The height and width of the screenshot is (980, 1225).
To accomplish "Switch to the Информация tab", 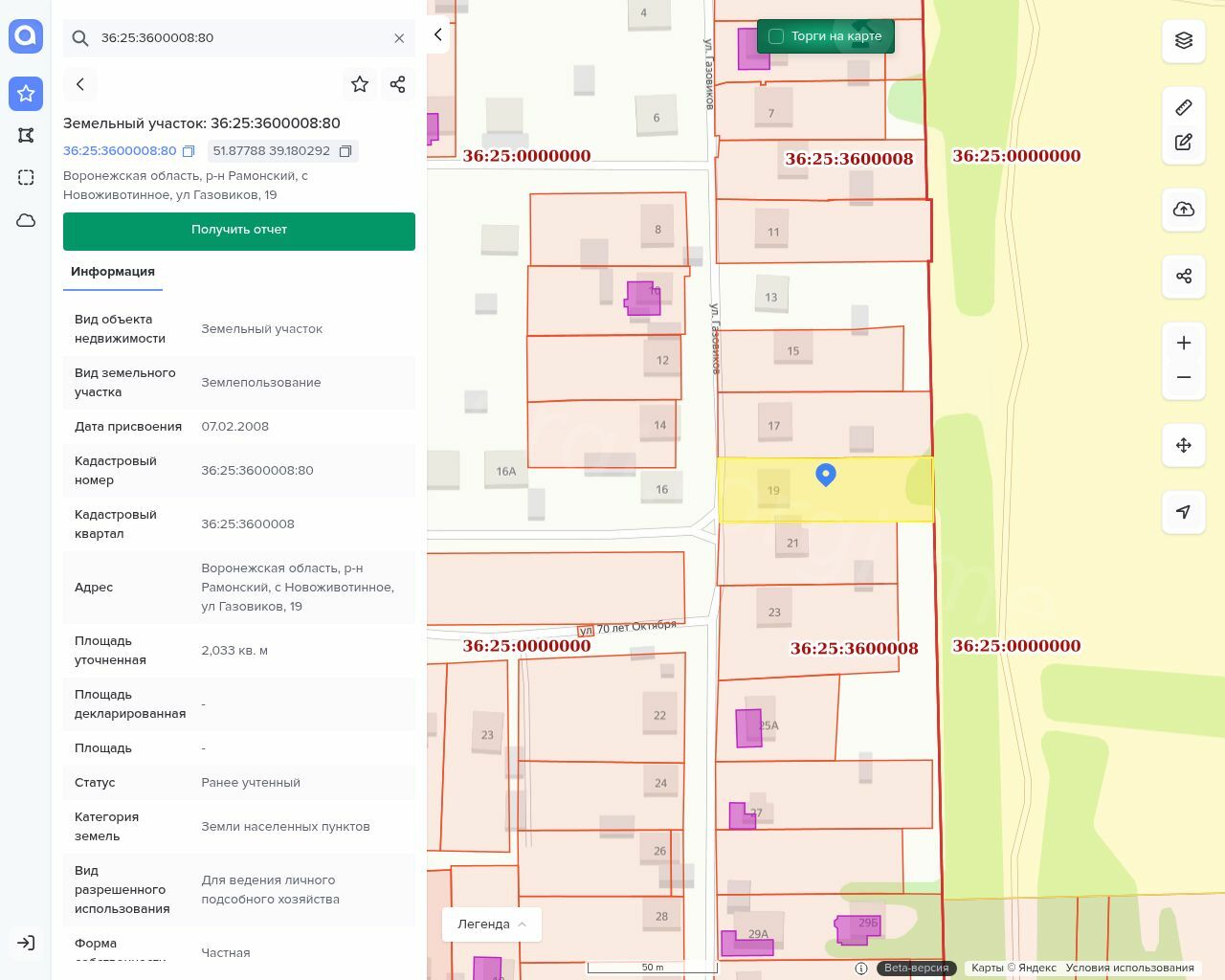I will coord(113,272).
